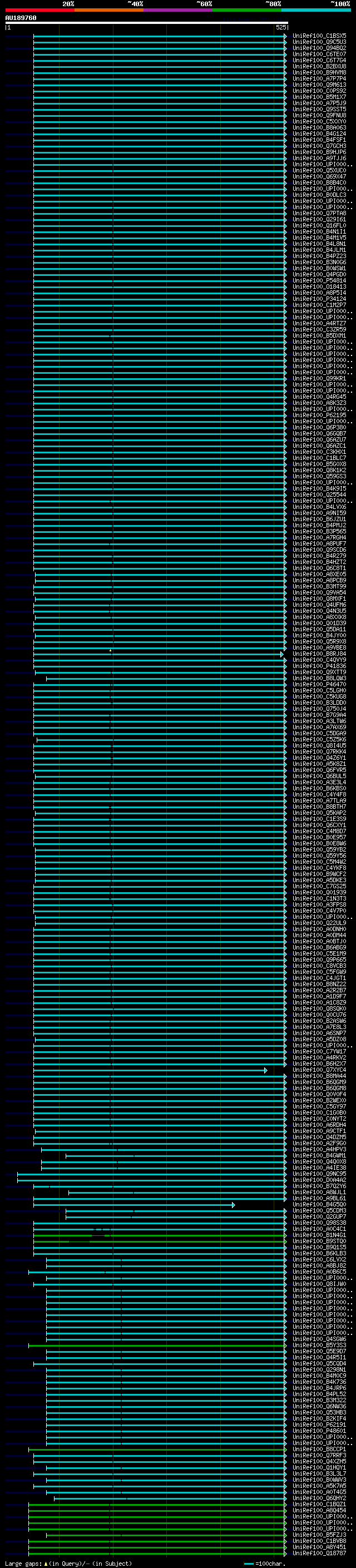Select the UniRef100_B8BTH7 hit label
356x1568 pixels.
point(319,807)
